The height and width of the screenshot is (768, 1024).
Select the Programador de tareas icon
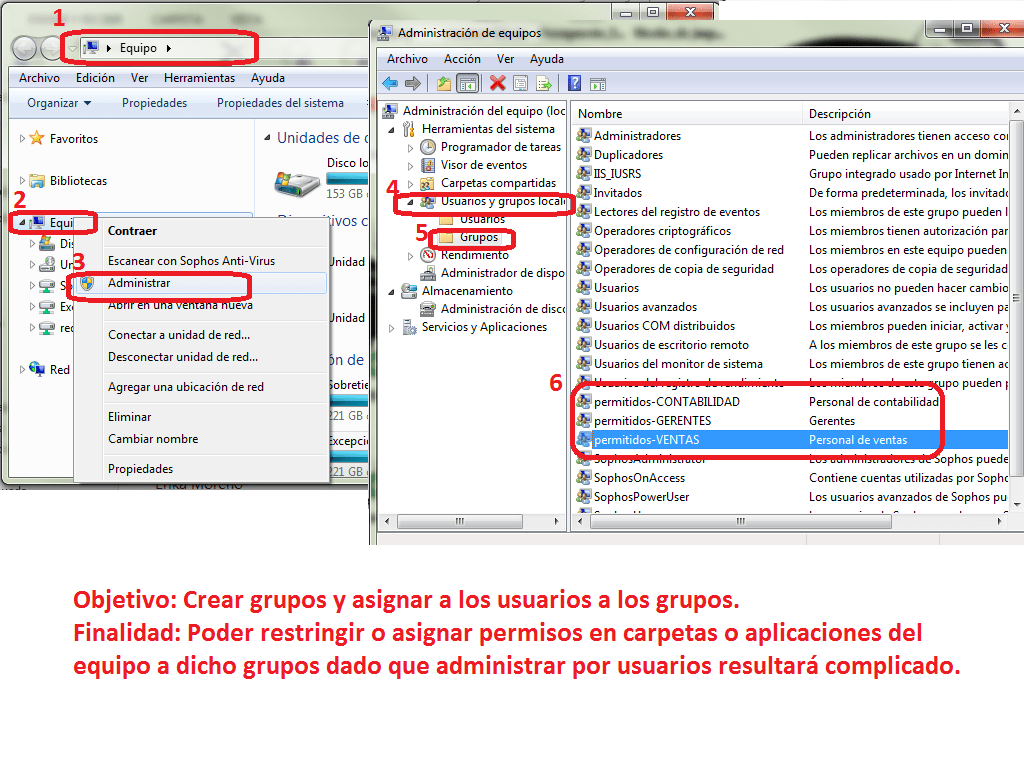[429, 146]
